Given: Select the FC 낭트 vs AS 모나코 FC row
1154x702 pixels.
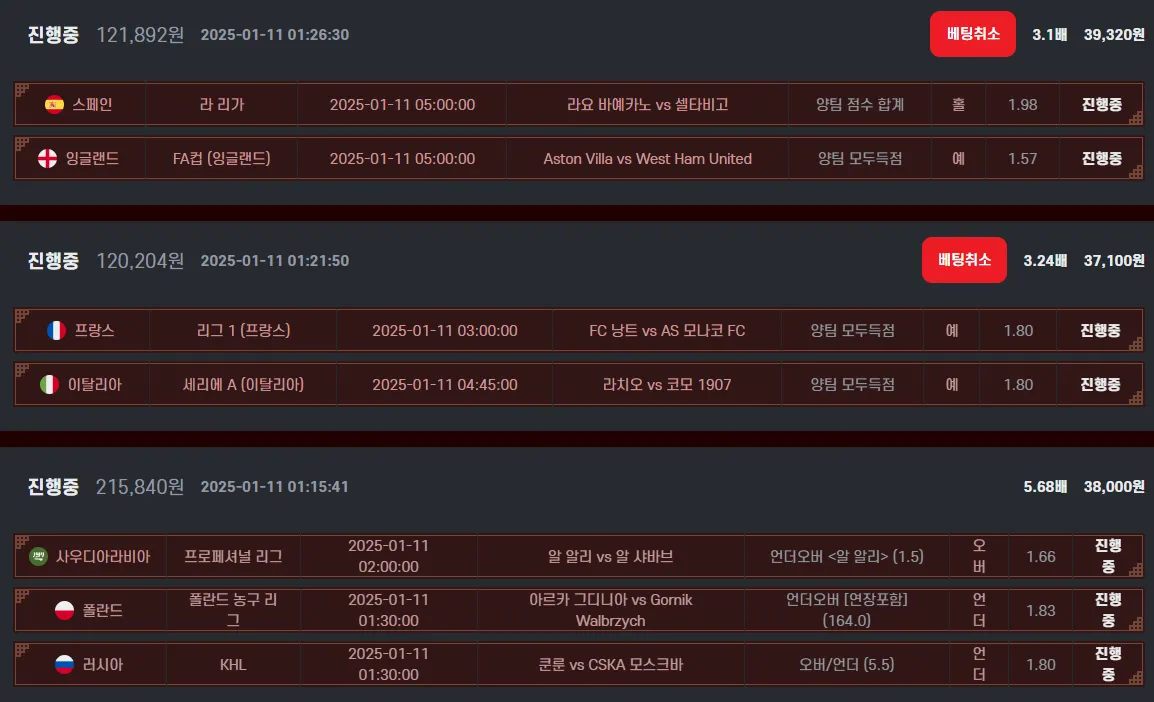Looking at the screenshot, I should pyautogui.click(x=578, y=330).
